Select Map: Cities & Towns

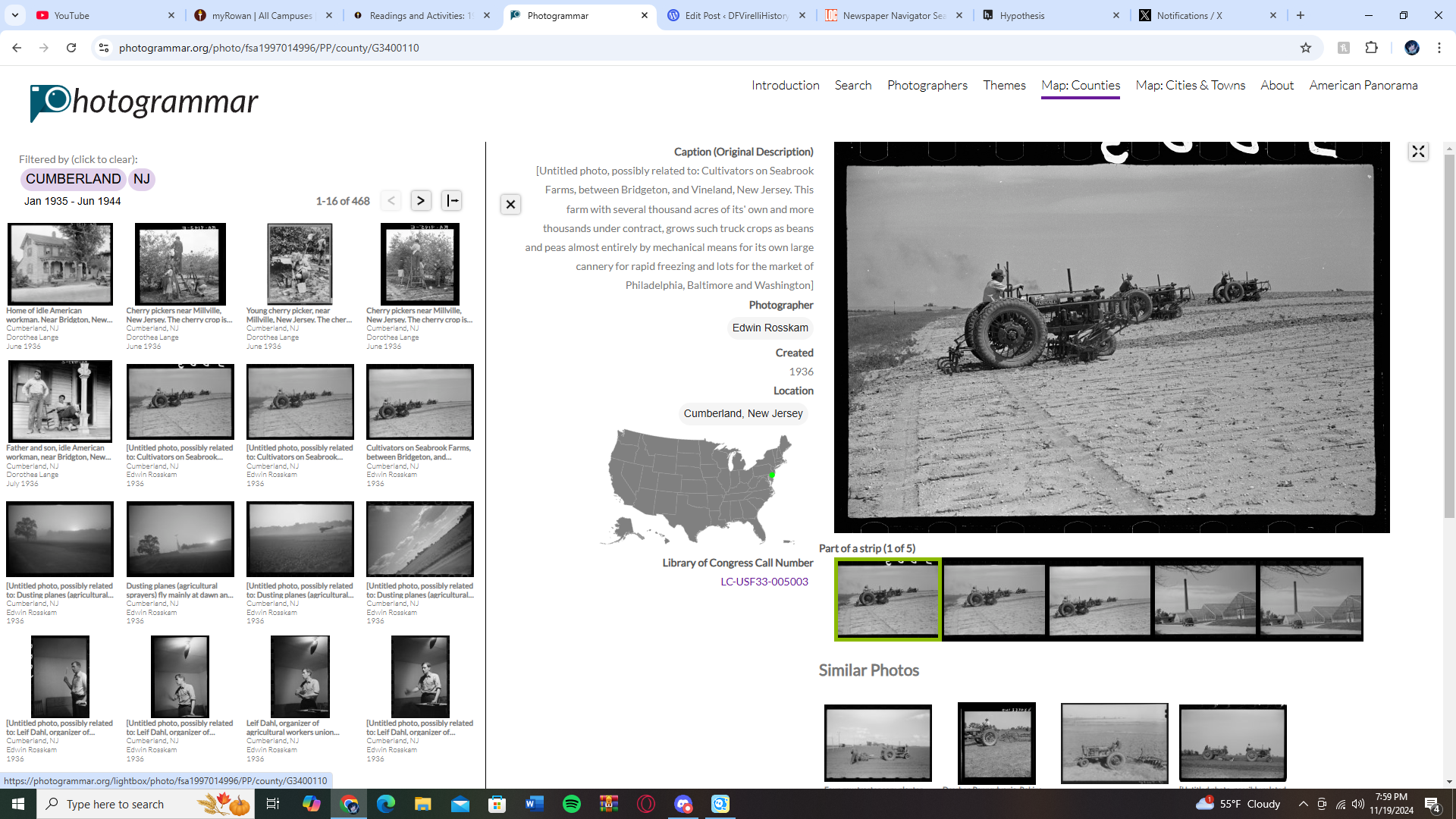(1190, 86)
